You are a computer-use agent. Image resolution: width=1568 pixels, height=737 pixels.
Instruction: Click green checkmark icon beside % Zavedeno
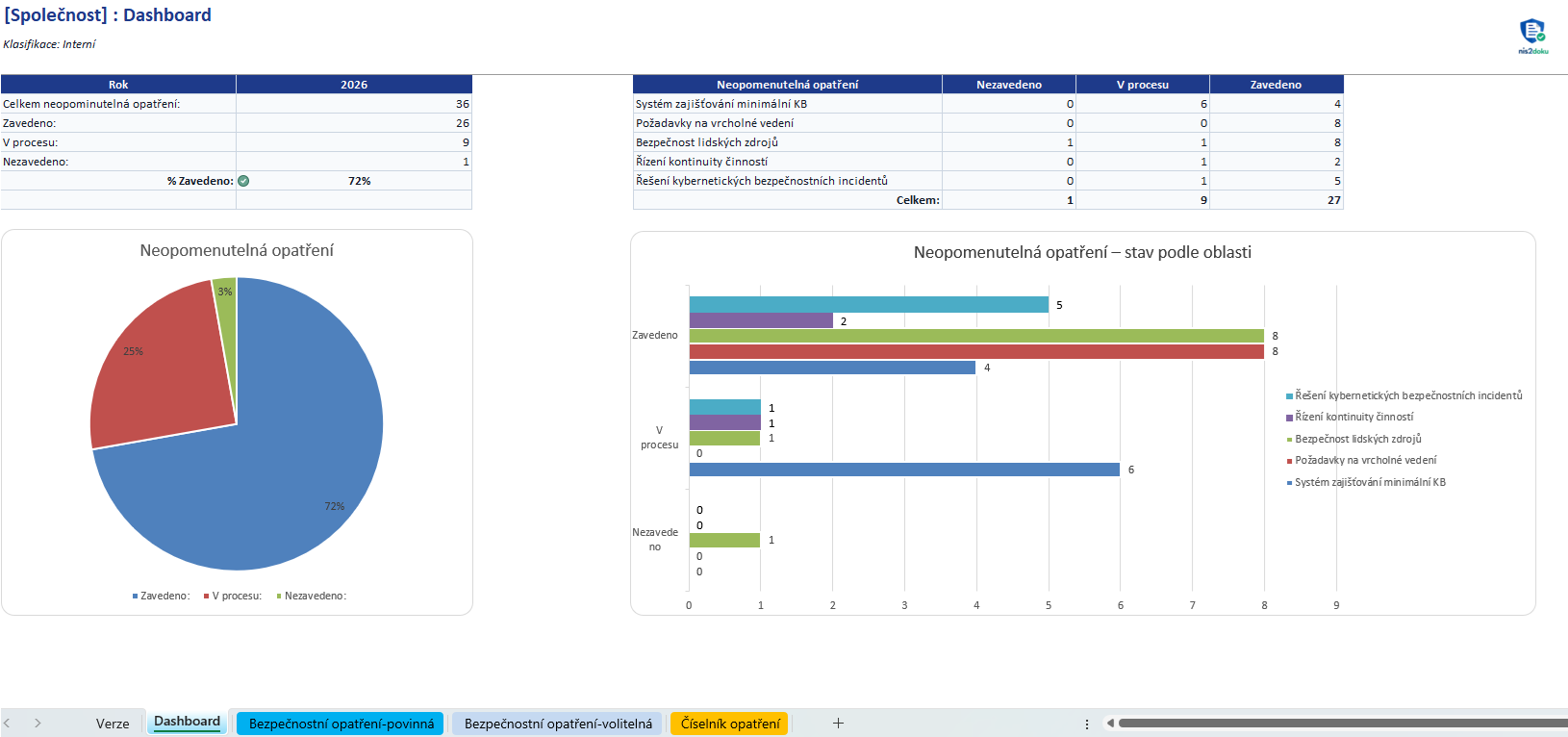click(x=243, y=181)
